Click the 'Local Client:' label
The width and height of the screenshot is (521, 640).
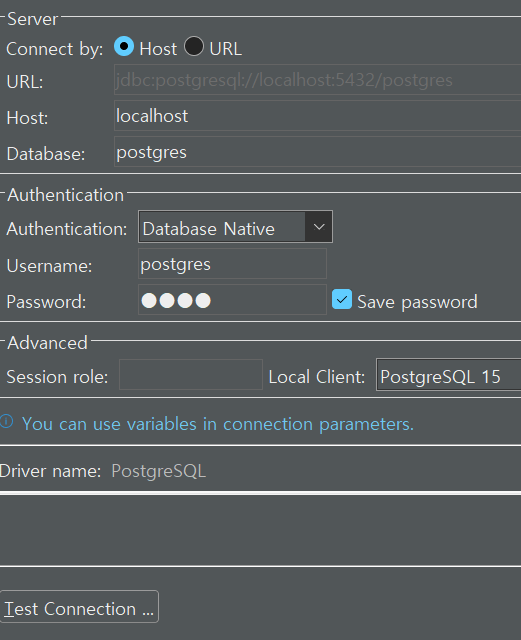pyautogui.click(x=316, y=377)
